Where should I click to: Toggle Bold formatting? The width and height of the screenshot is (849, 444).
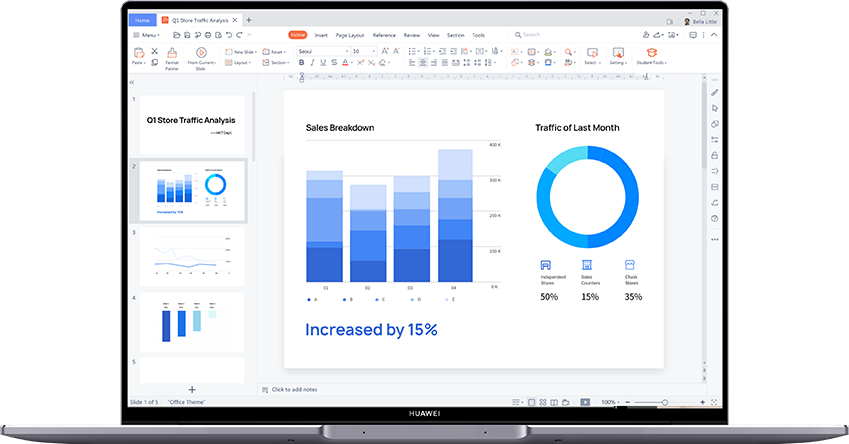point(301,62)
